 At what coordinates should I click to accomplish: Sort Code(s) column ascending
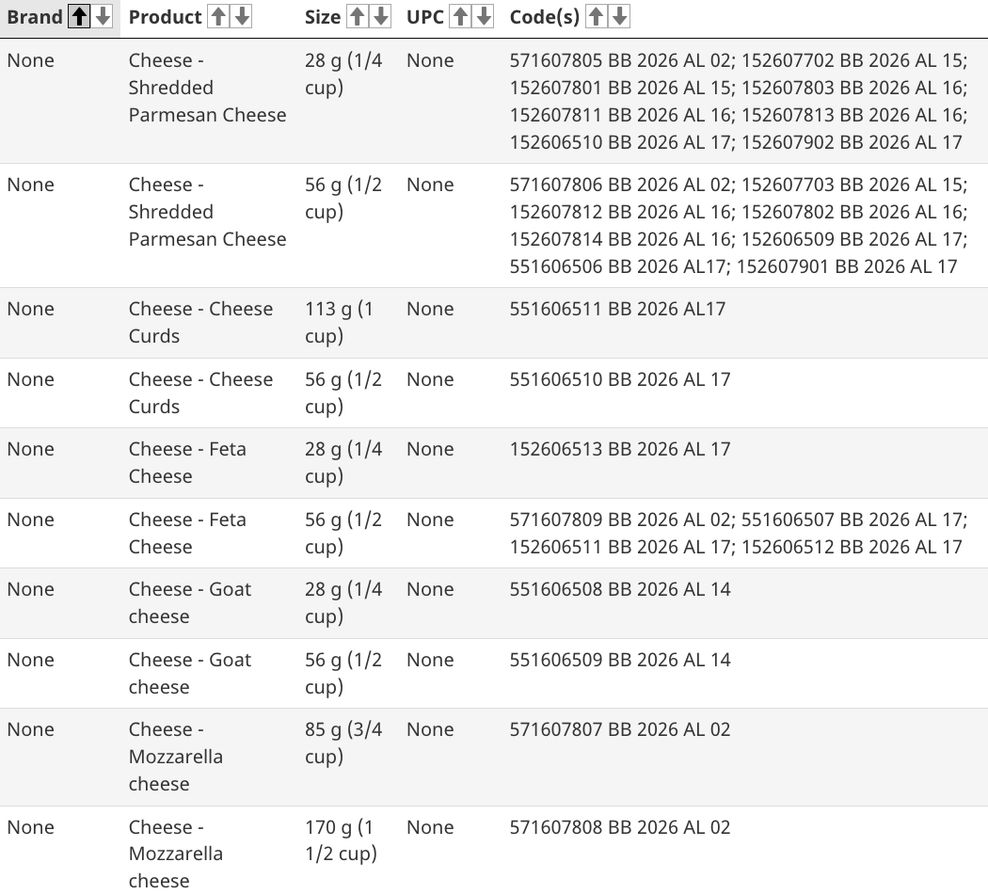(x=597, y=17)
